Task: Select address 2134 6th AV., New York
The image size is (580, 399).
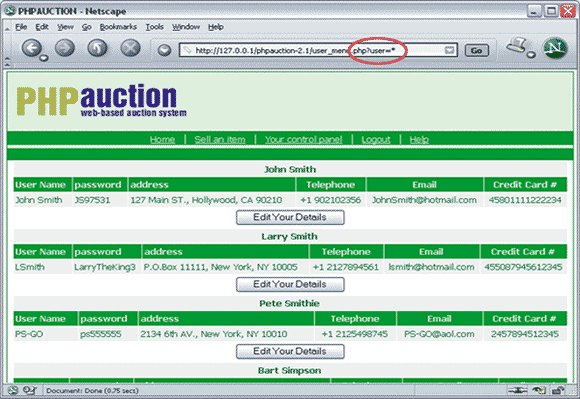Action: pyautogui.click(x=213, y=334)
